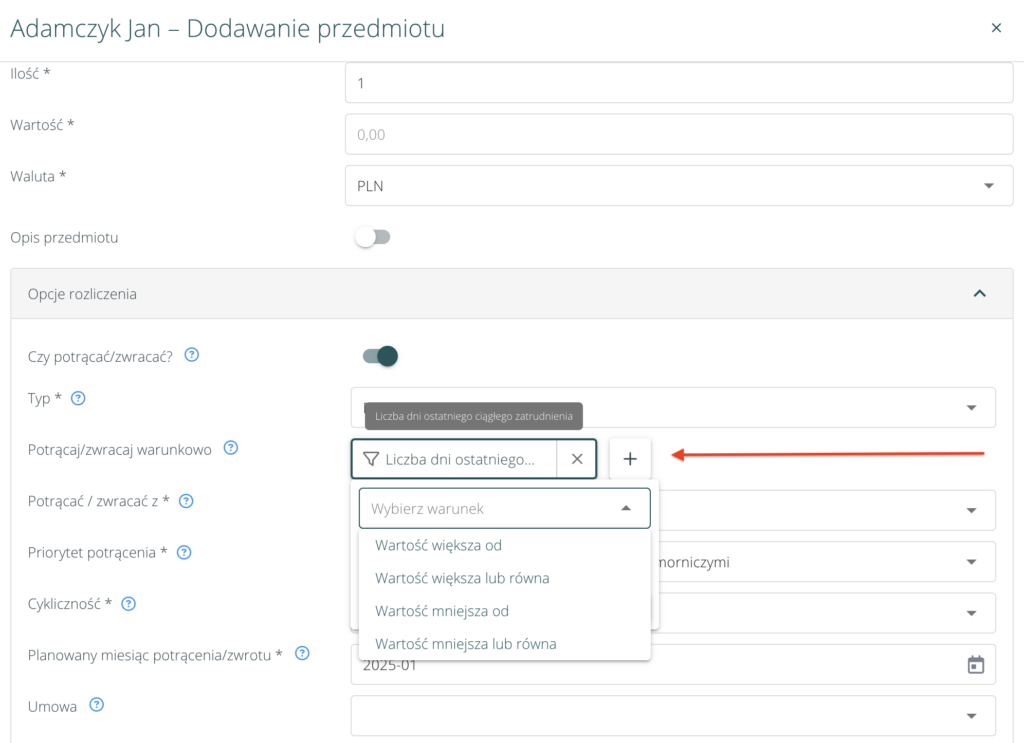This screenshot has height=743, width=1024.
Task: Enable the Opis przedmiotu switch
Action: tap(373, 238)
